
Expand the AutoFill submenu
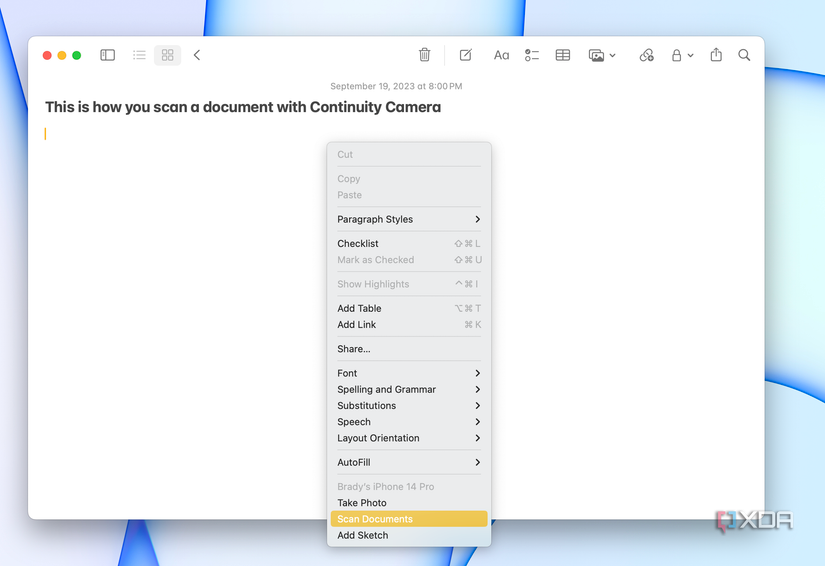[x=409, y=462]
